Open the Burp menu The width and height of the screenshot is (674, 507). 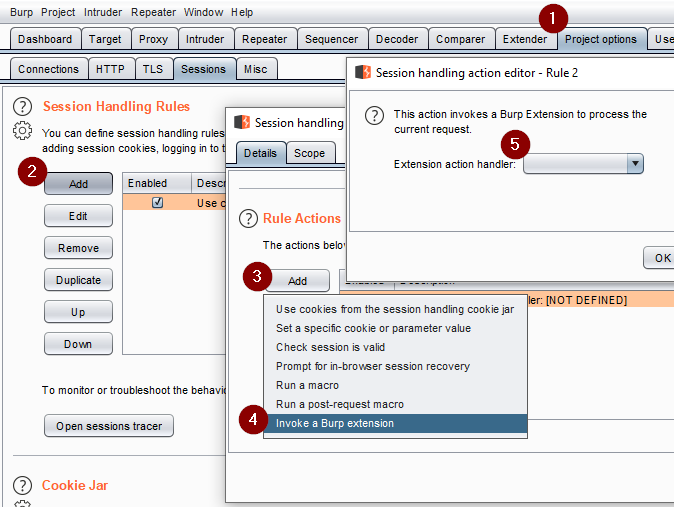point(21,12)
